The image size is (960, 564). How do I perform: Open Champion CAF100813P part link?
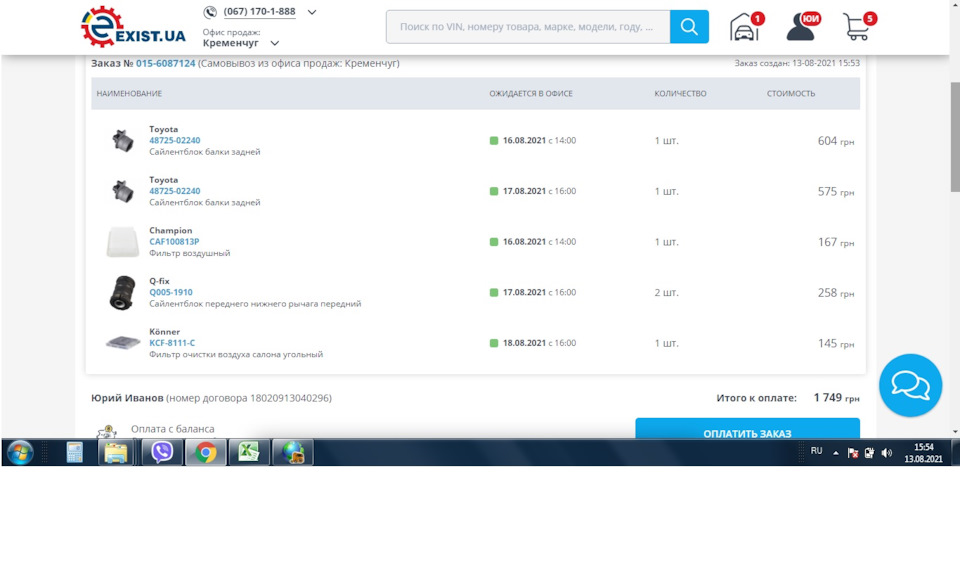pyautogui.click(x=174, y=242)
